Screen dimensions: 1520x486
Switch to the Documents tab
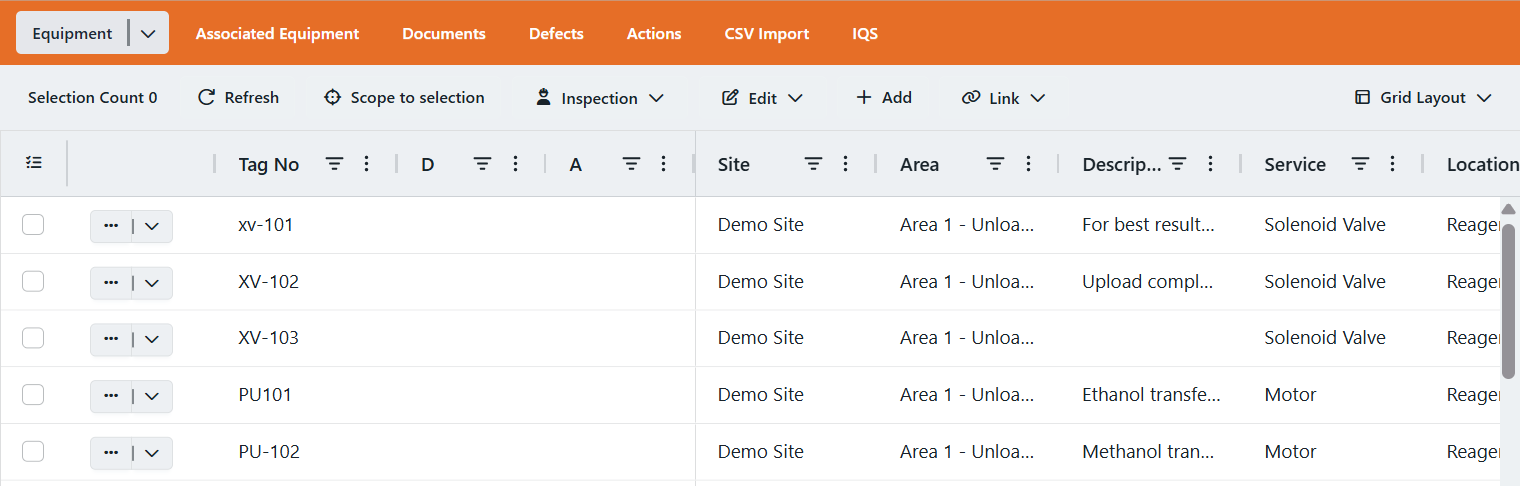click(444, 33)
